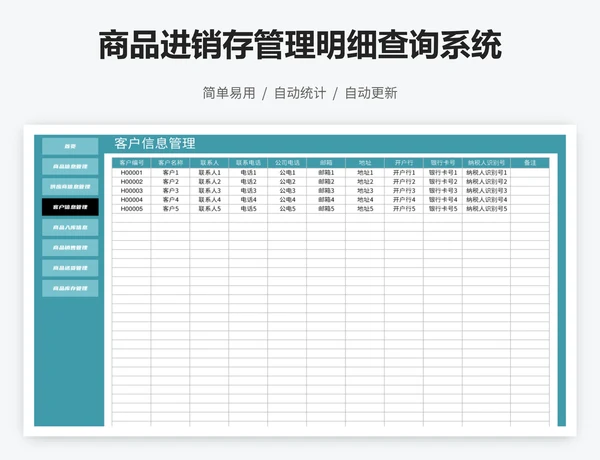The width and height of the screenshot is (600, 460).
Task: Select the 银行卡号1 cell
Action: 443,173
